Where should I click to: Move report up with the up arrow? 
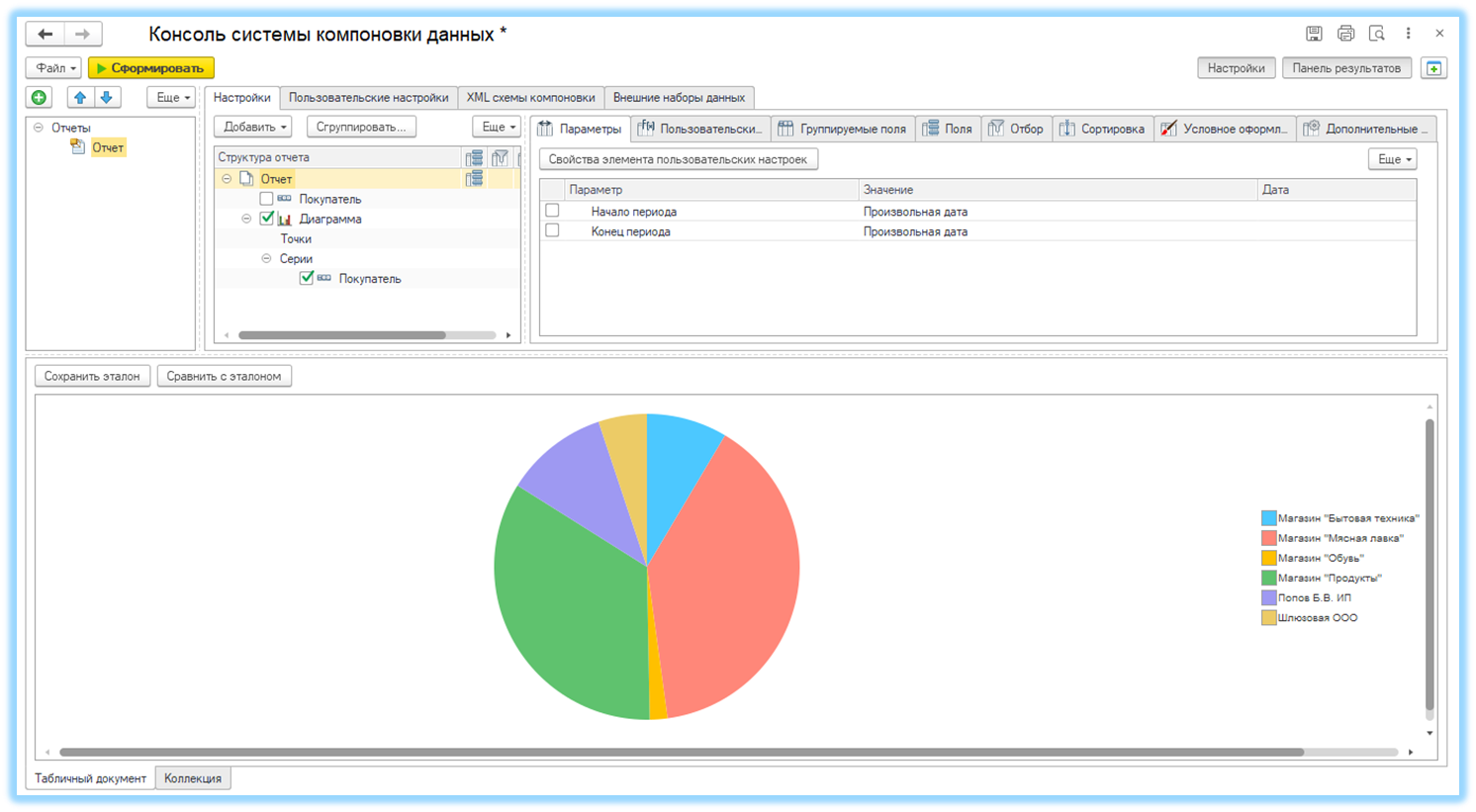click(x=80, y=97)
